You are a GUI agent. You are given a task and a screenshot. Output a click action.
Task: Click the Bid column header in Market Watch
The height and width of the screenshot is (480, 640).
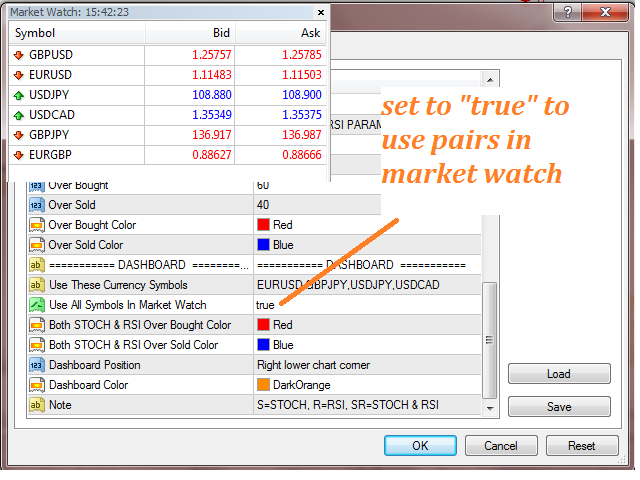coord(190,33)
